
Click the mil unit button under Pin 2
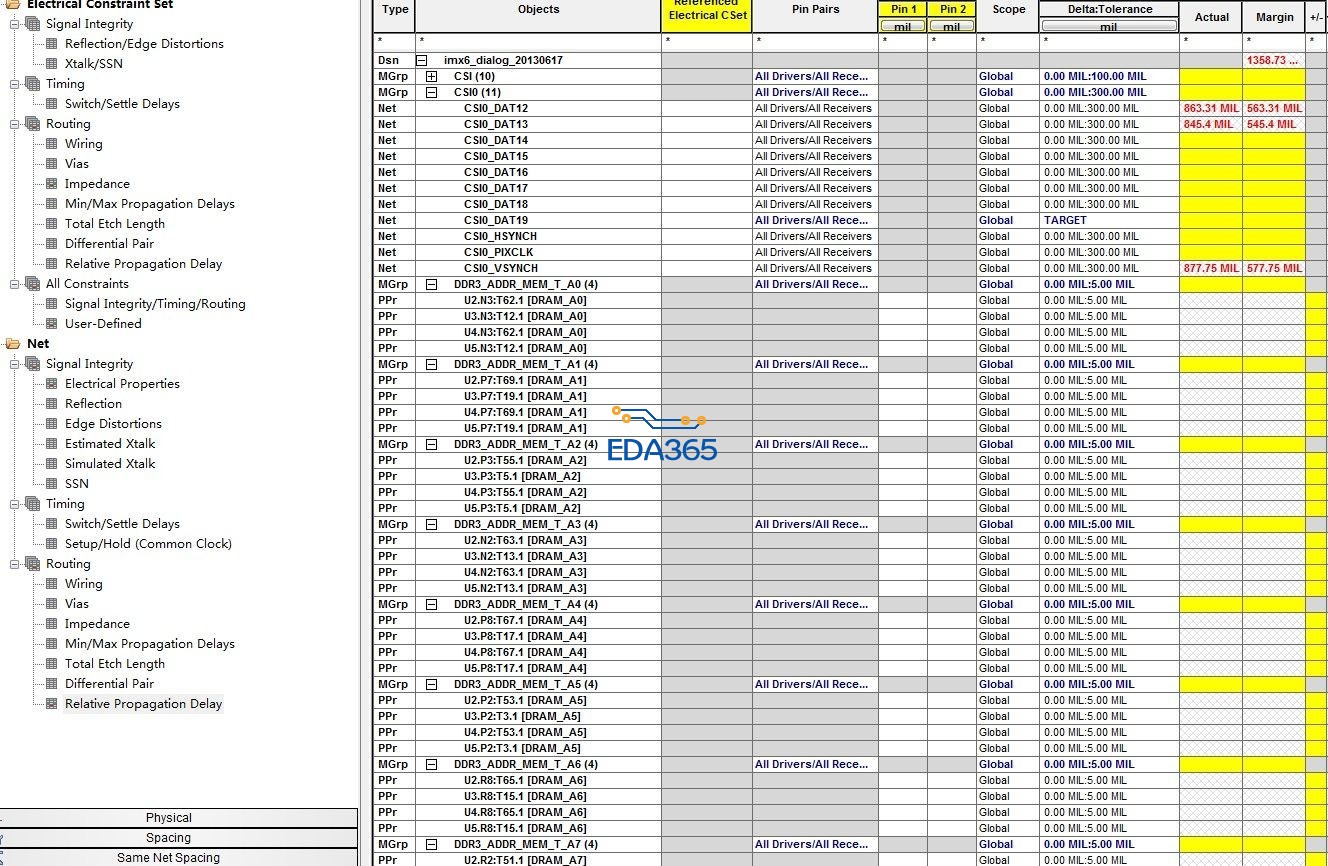952,26
